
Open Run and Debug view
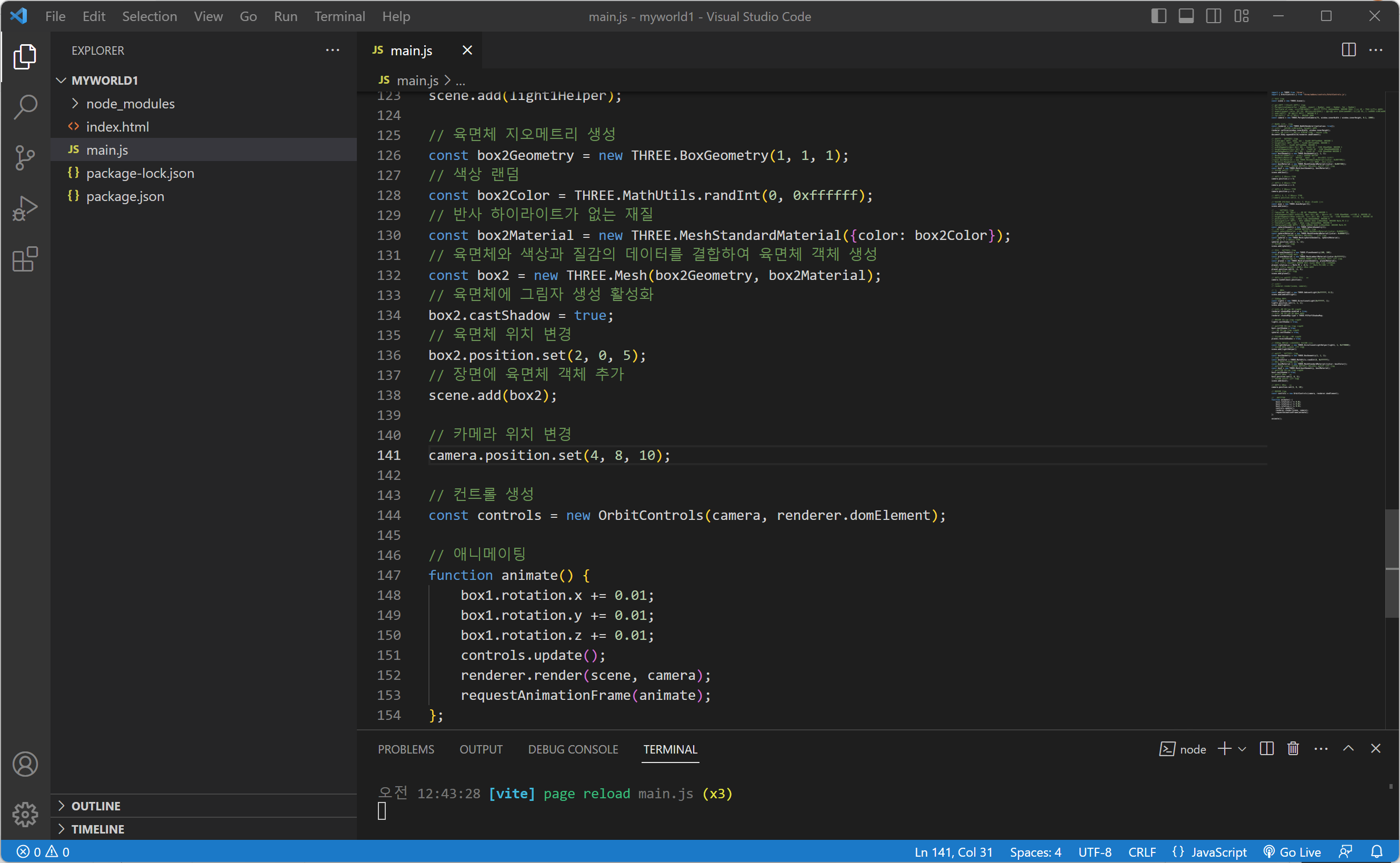point(25,208)
